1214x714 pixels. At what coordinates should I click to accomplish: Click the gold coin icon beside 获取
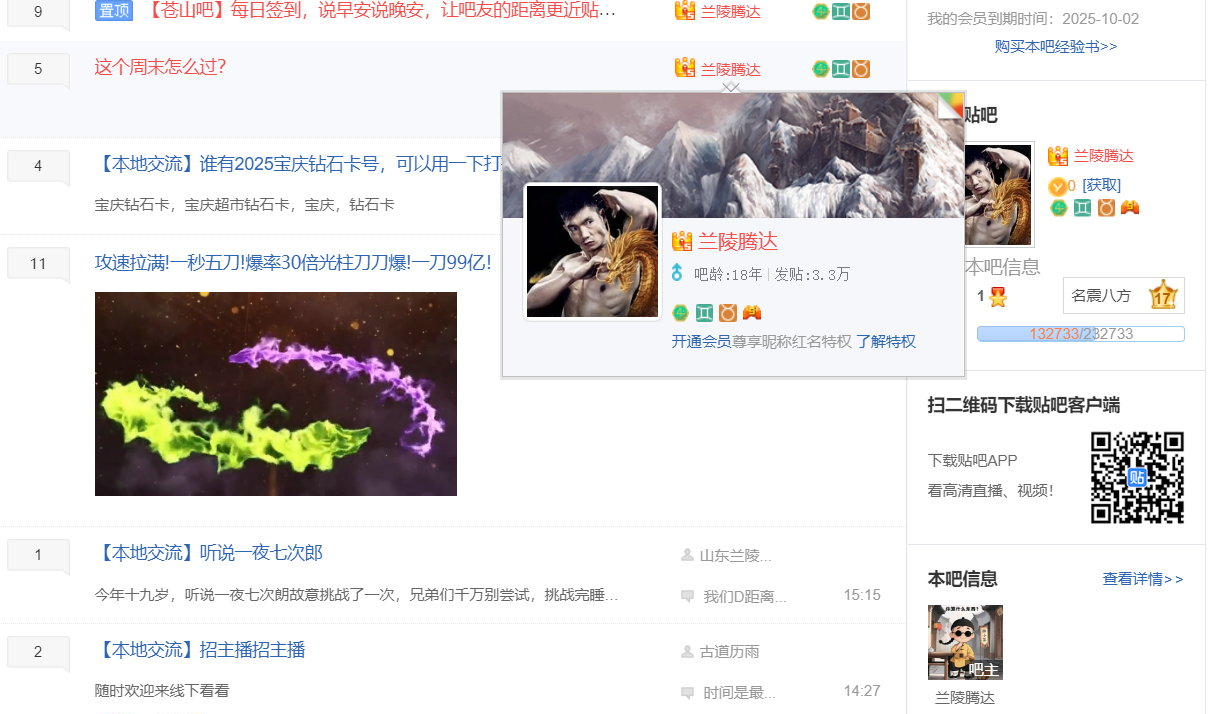click(1057, 186)
